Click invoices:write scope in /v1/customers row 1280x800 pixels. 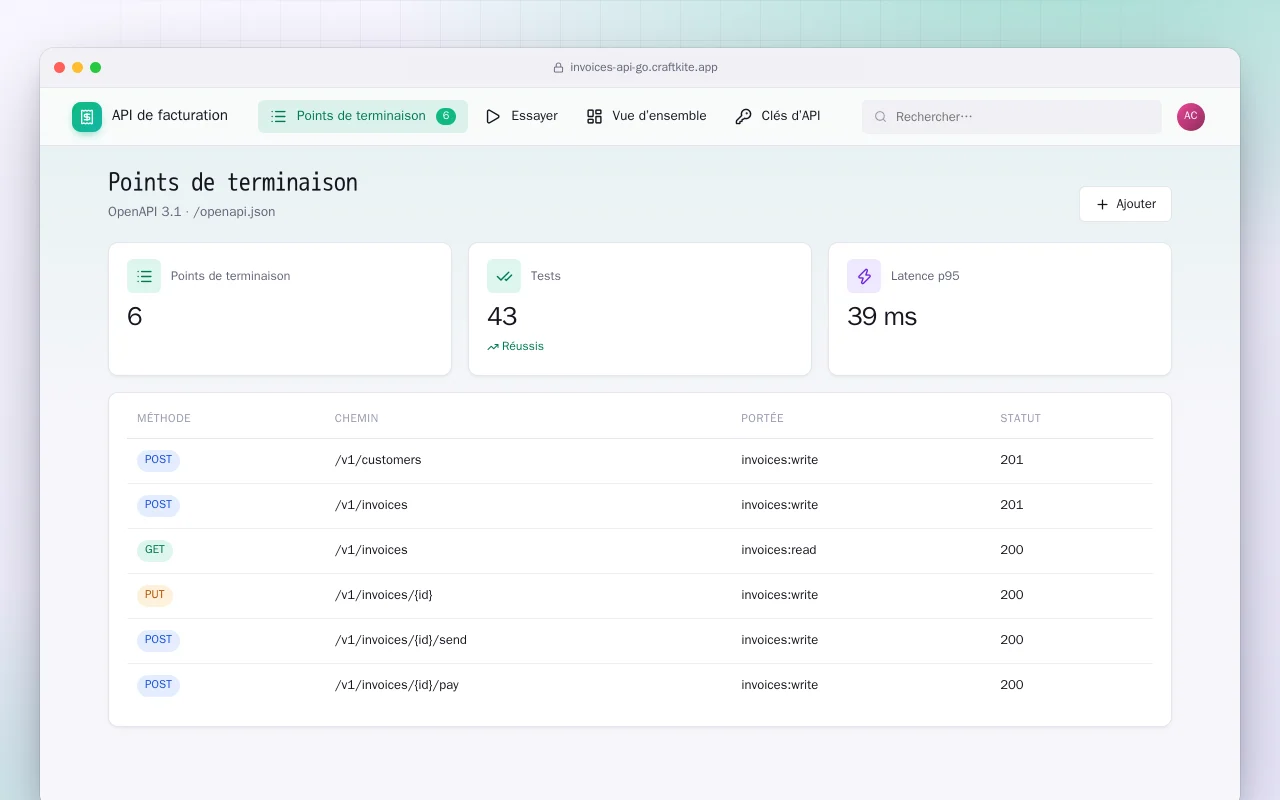780,460
